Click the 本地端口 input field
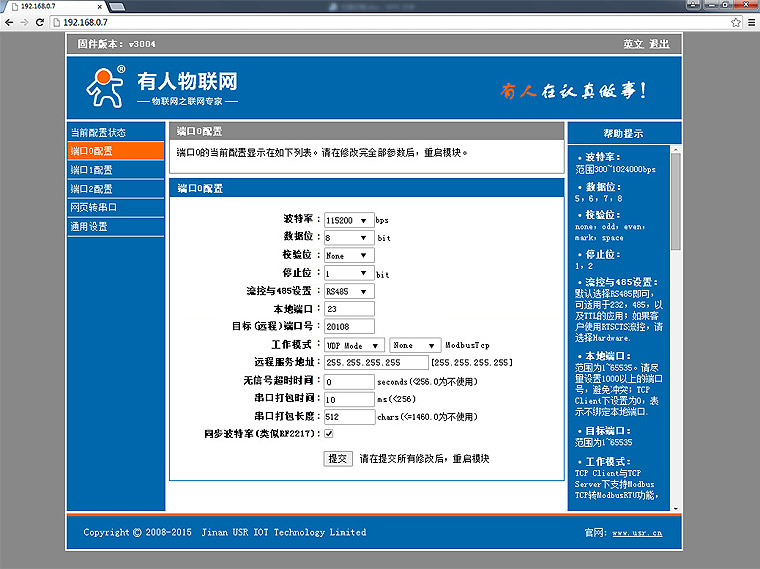The height and width of the screenshot is (569, 760). pos(348,309)
